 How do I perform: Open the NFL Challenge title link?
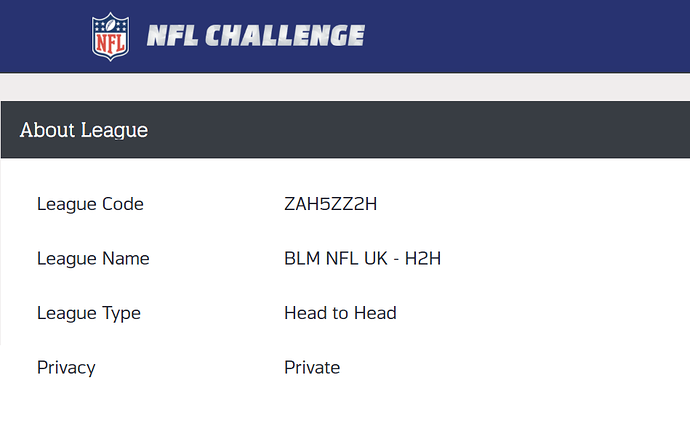tap(256, 36)
